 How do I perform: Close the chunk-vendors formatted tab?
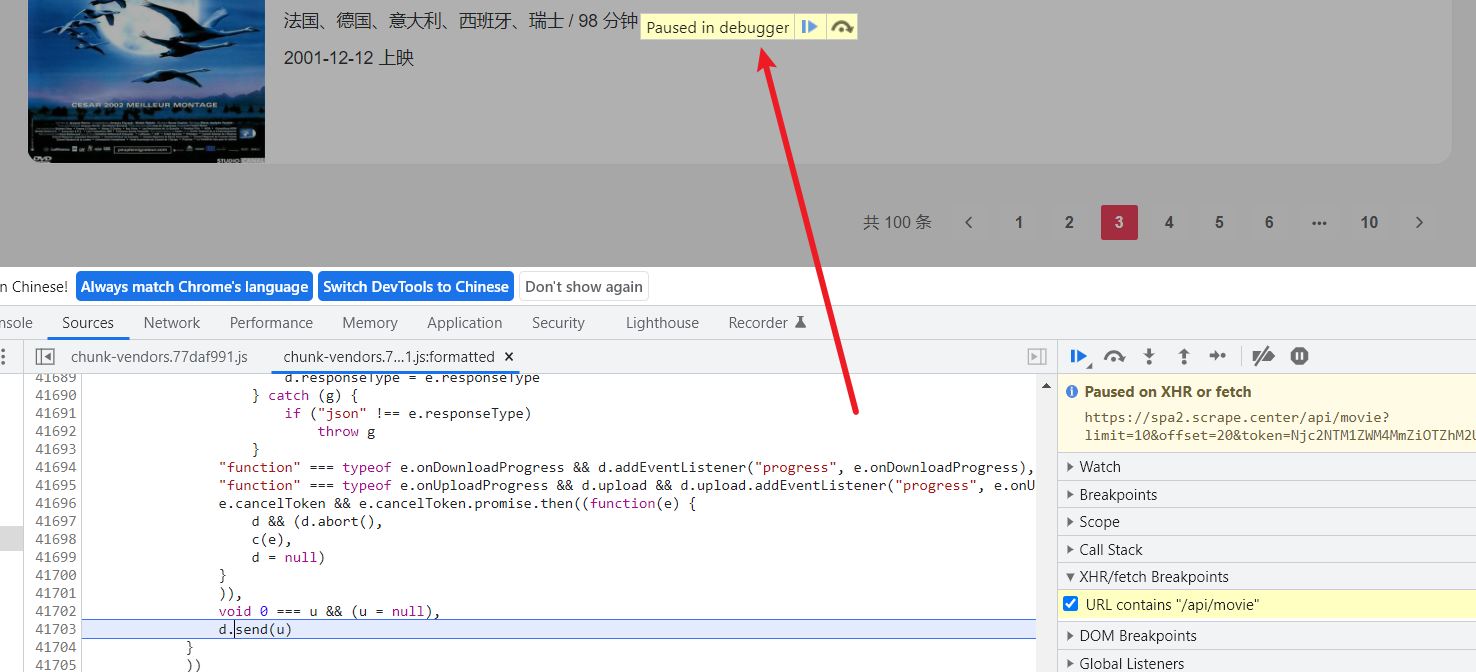coord(508,357)
